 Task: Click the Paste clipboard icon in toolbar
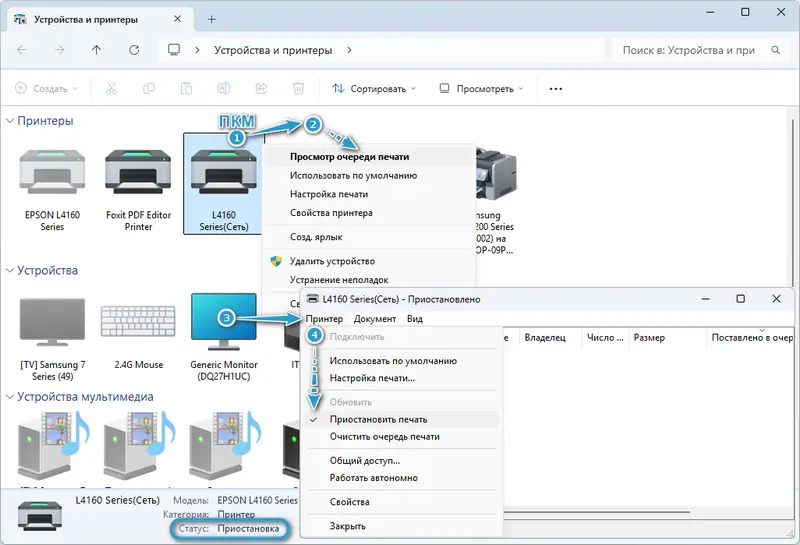click(x=186, y=89)
